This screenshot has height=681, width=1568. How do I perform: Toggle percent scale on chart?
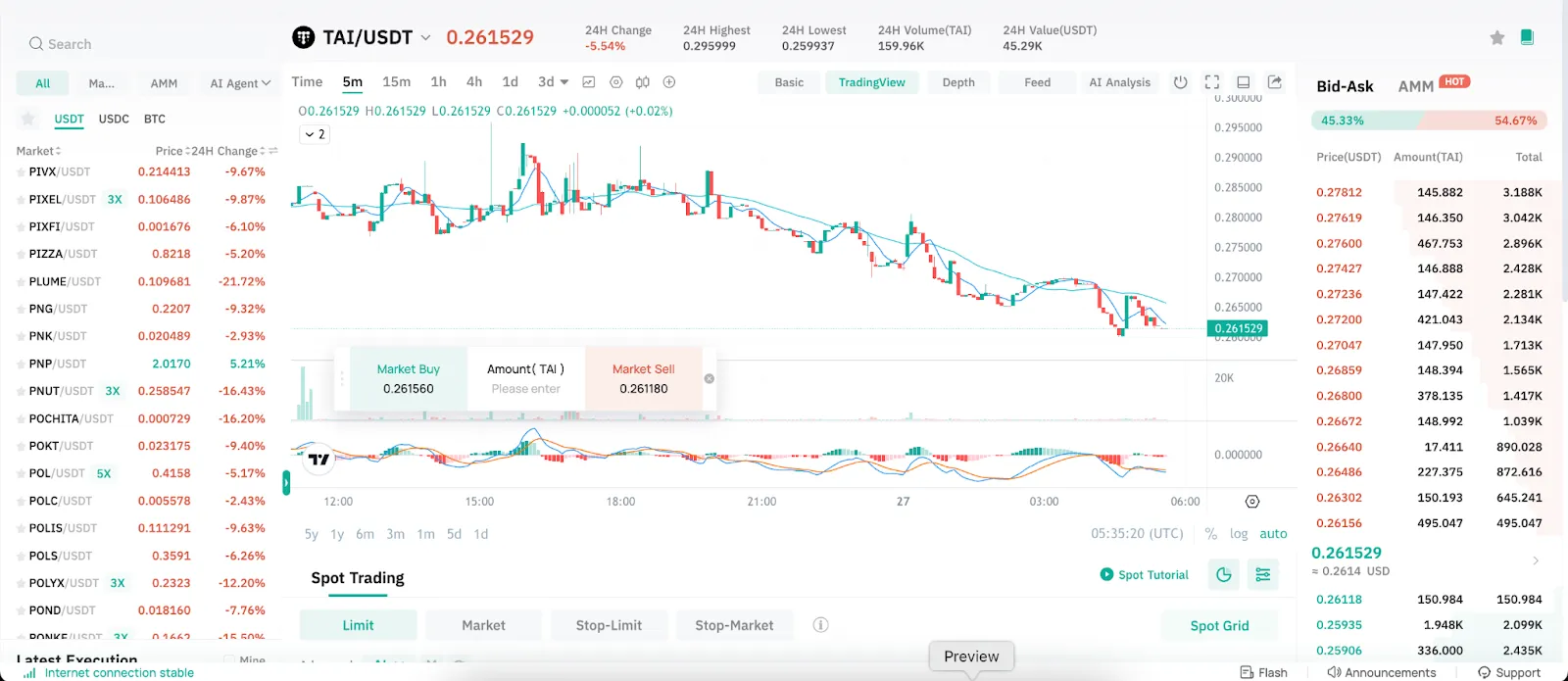coord(1211,534)
